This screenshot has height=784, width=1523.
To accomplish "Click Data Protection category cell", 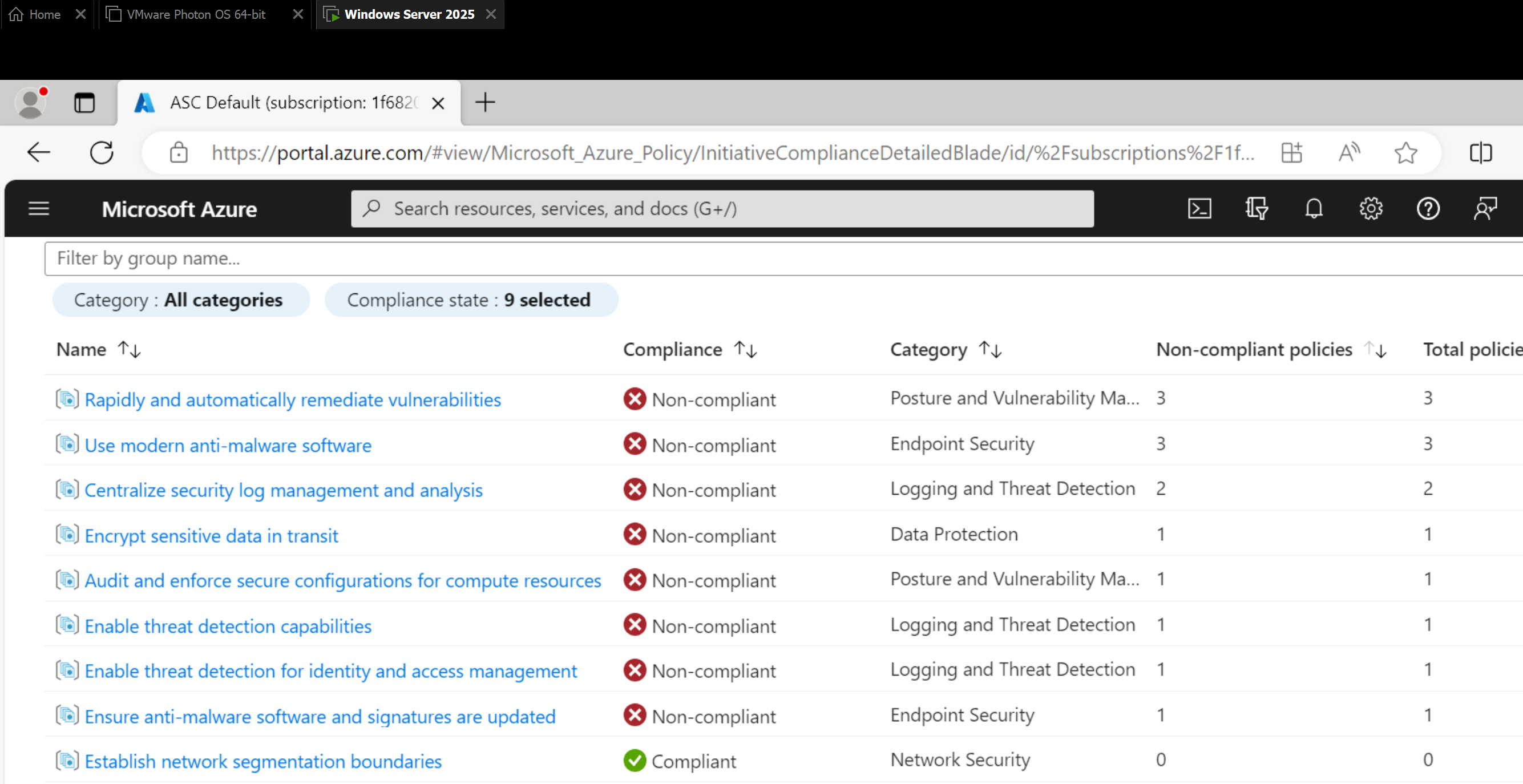I will (x=954, y=534).
